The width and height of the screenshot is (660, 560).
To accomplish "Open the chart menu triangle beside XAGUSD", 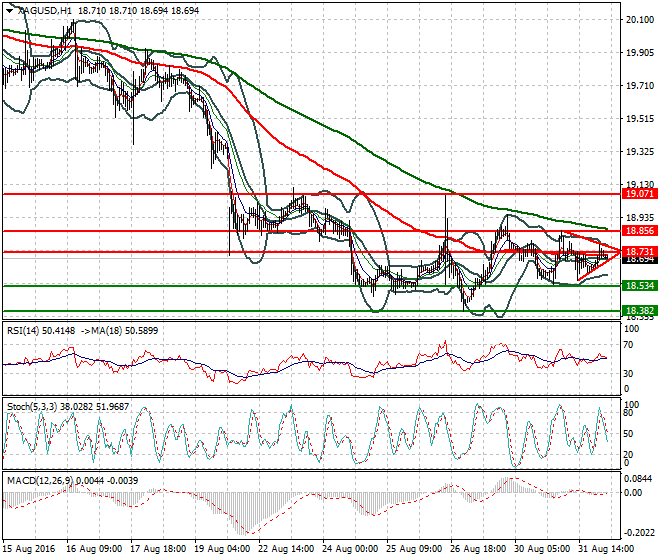I will click(x=9, y=11).
